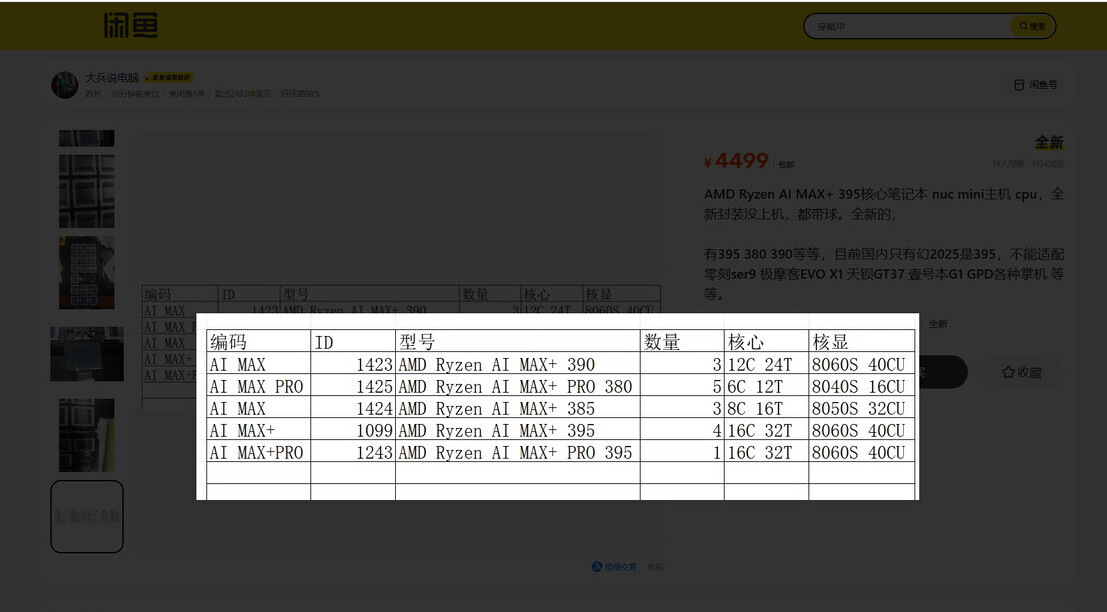This screenshot has width=1107, height=612.
Task: Open the 闲鱼号 button
Action: point(1036,85)
